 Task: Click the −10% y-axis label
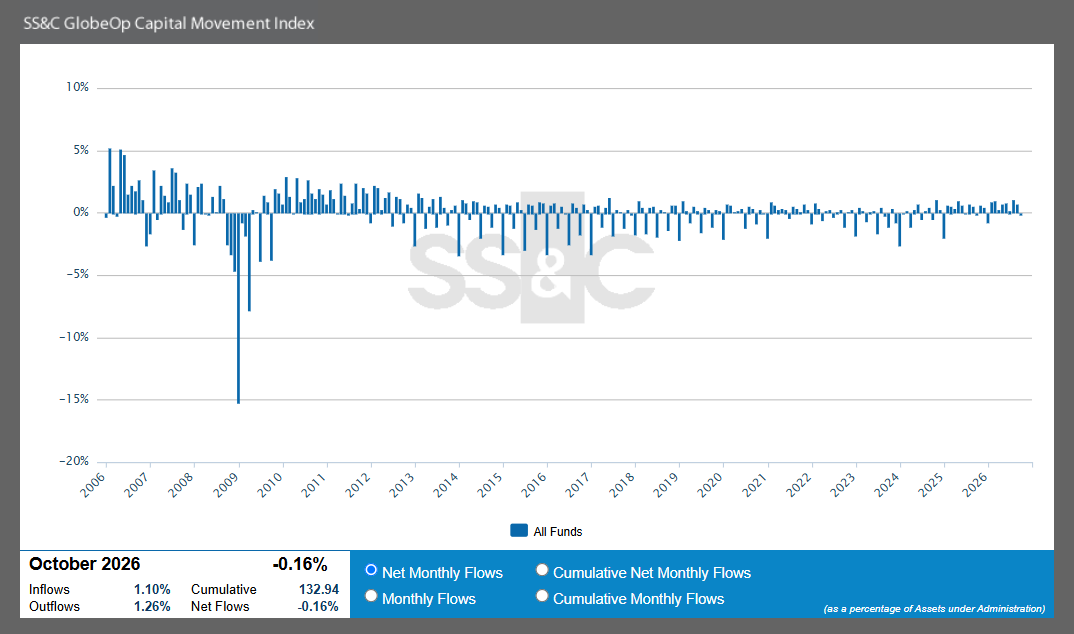point(74,337)
